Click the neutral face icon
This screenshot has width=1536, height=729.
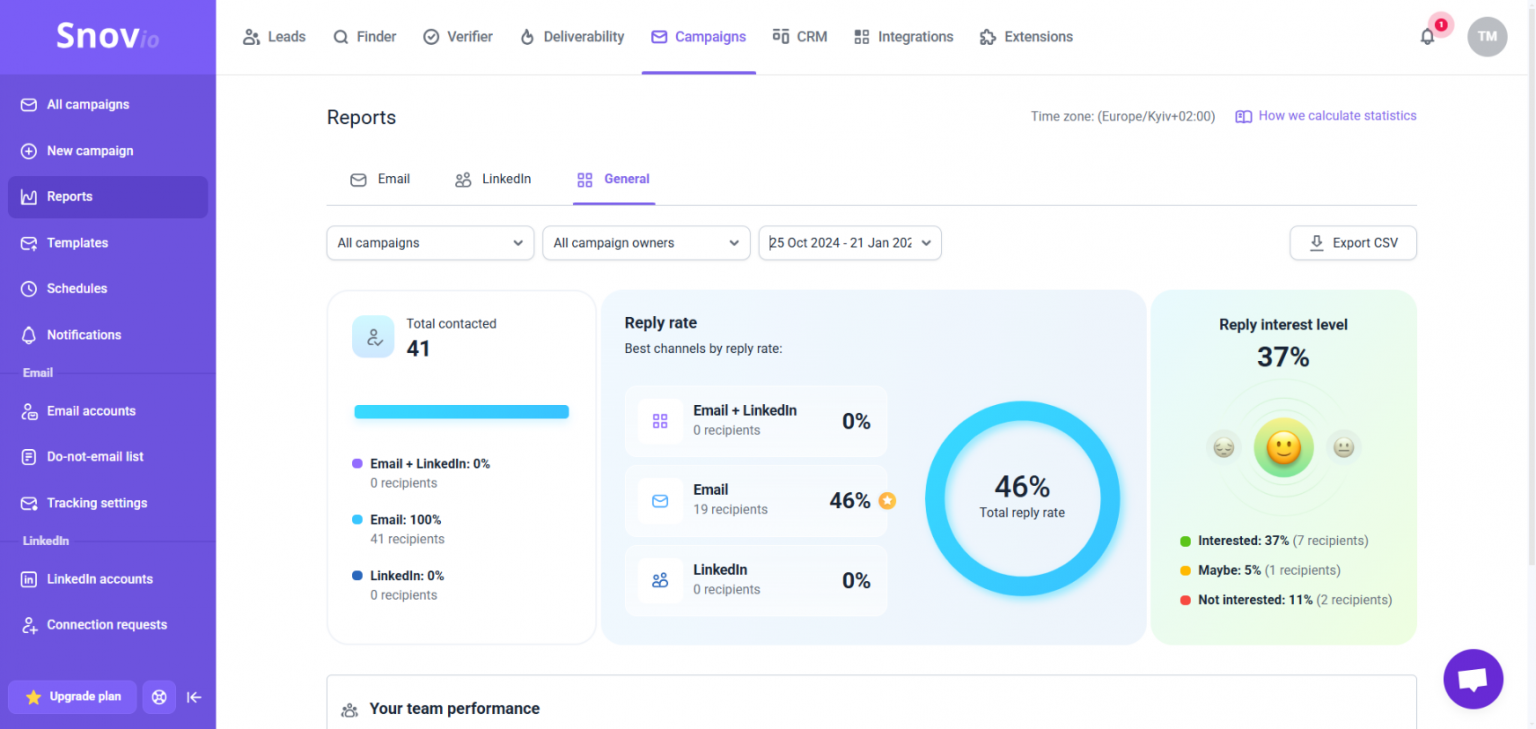[x=1343, y=447]
